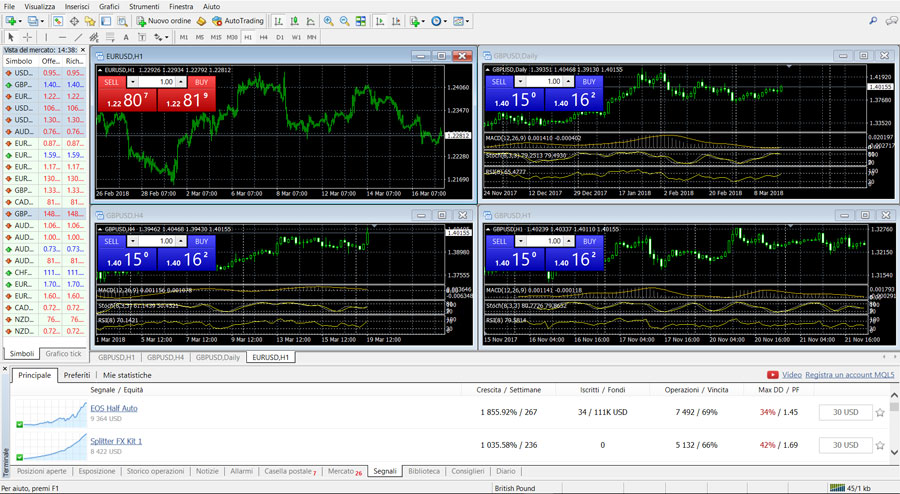Switch to the Storico operazioni tab
Viewport: 900px width, 494px height.
(x=154, y=471)
